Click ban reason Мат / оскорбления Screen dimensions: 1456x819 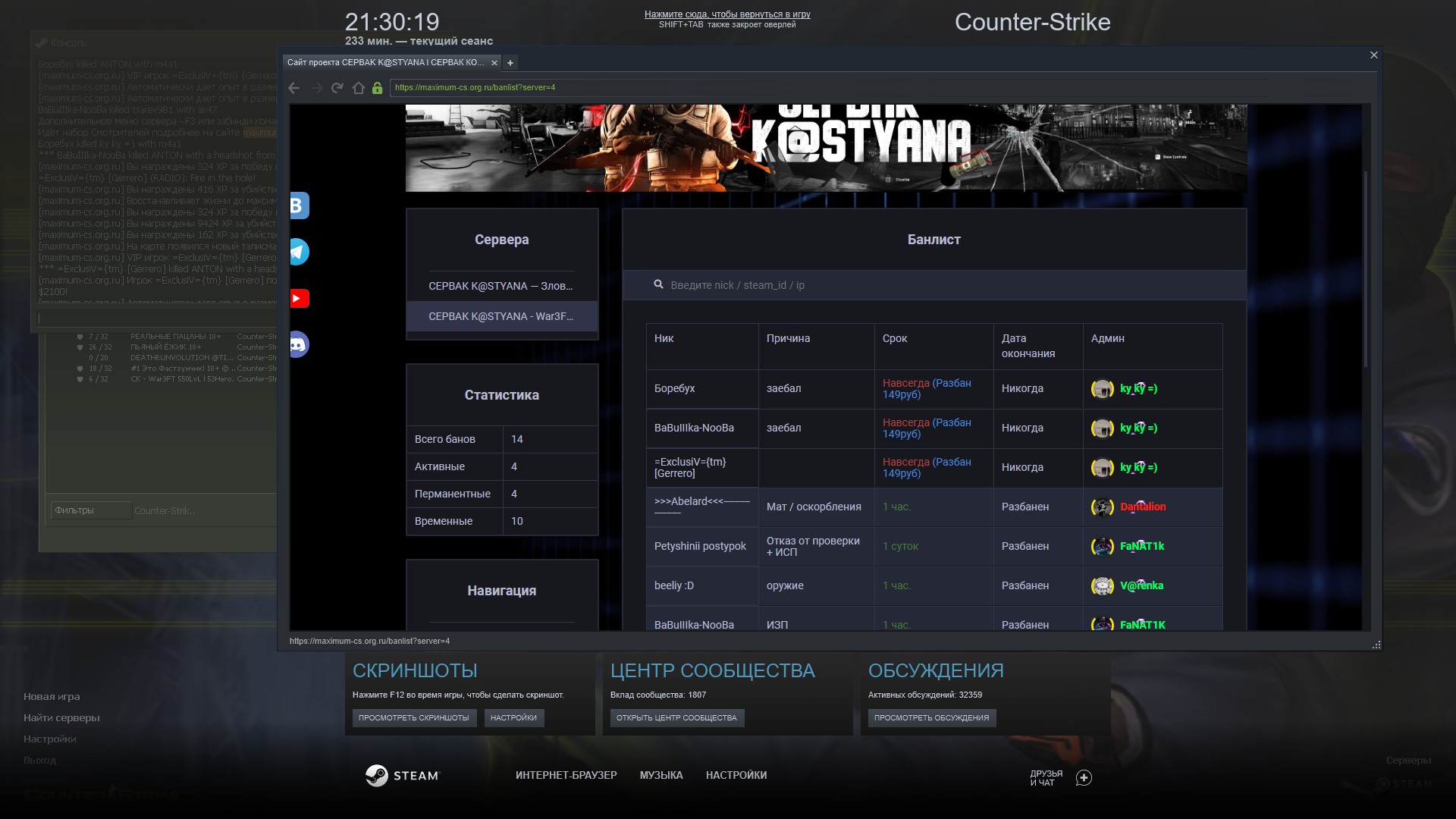point(814,507)
